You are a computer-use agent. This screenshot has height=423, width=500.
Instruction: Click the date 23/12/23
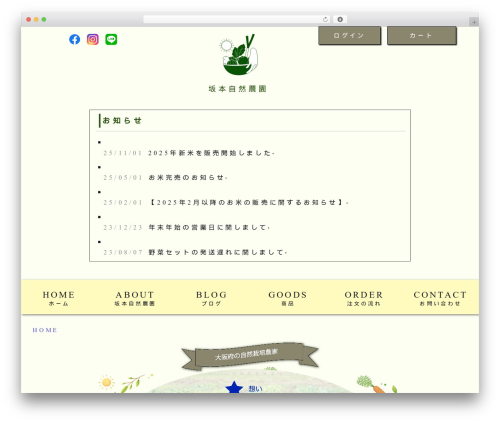click(x=123, y=227)
